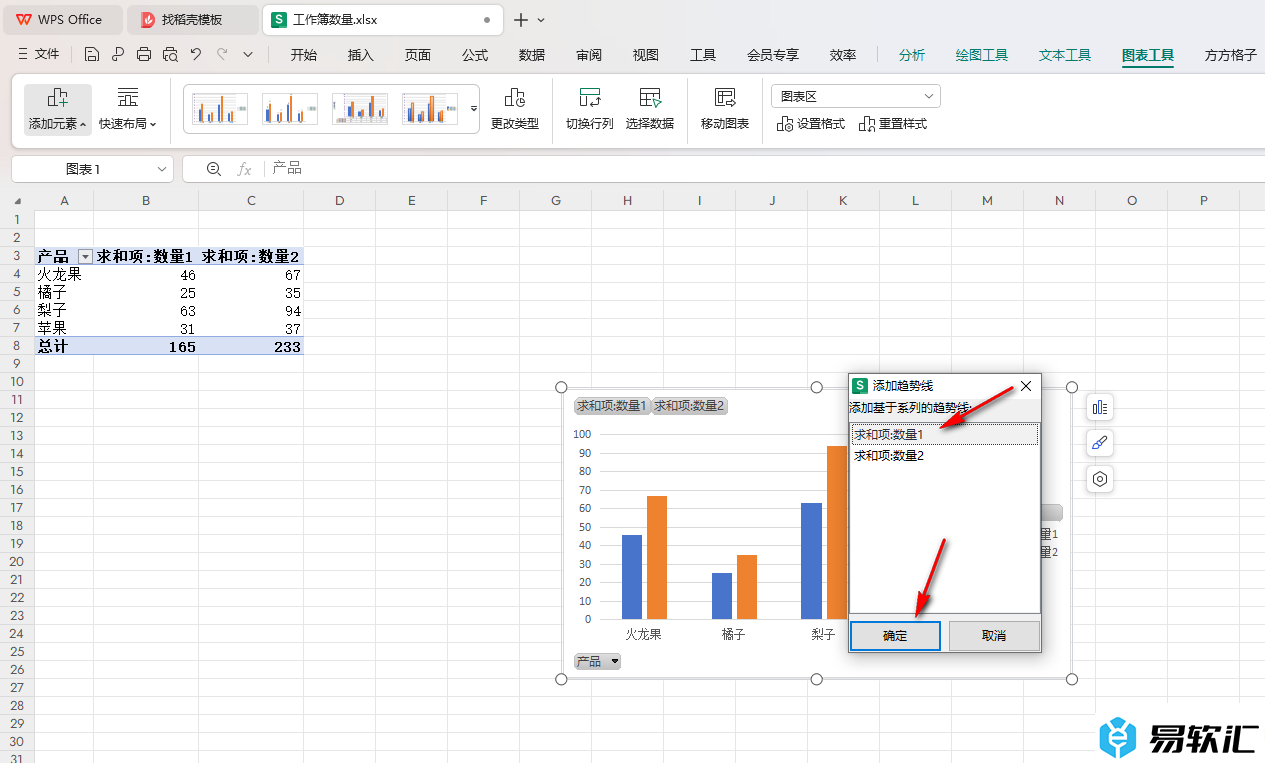Switch to the 找稻壳模板 tab
The width and height of the screenshot is (1265, 763).
click(x=192, y=20)
